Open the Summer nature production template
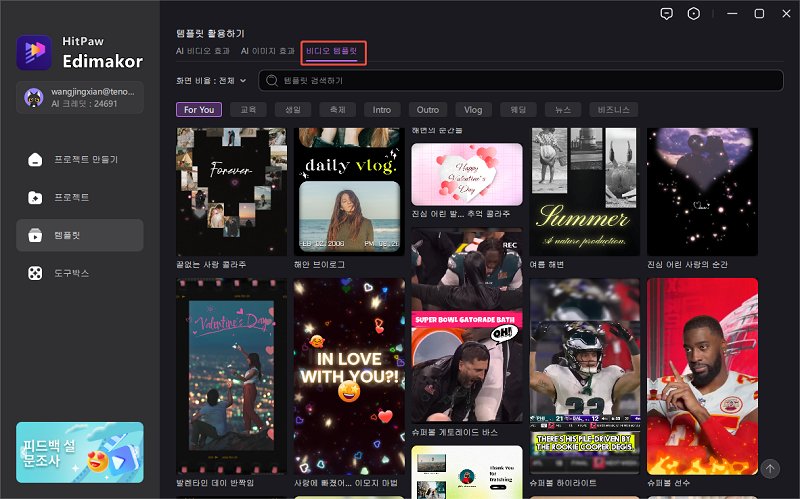Screen dimensions: 800x499 point(585,191)
